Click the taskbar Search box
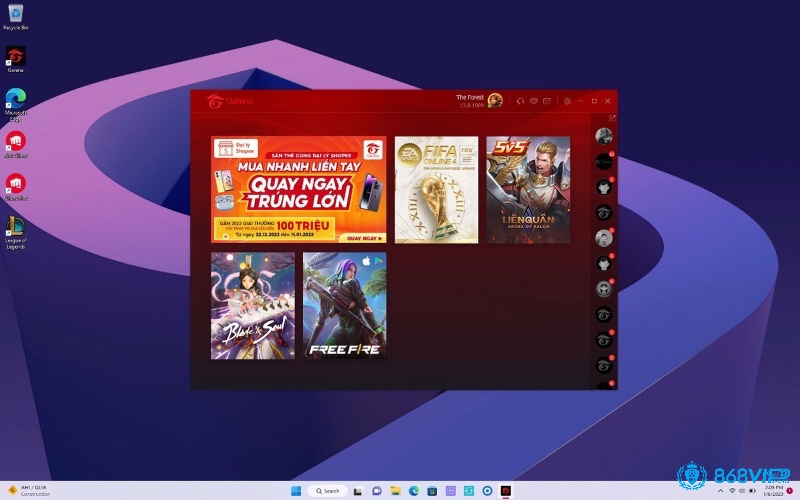This screenshot has width=800, height=500. click(328, 491)
